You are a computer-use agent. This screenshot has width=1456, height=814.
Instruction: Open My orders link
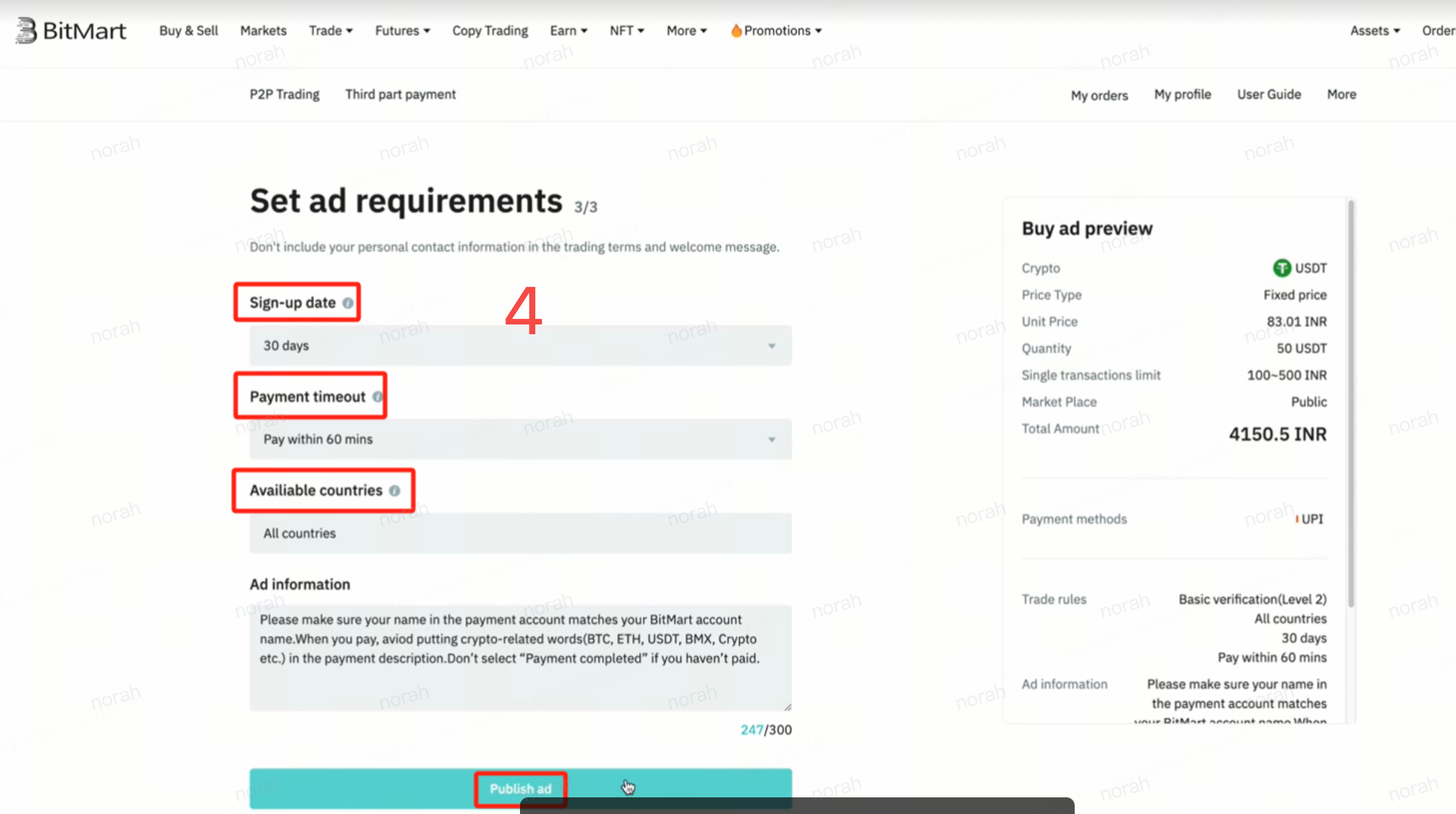coord(1100,95)
